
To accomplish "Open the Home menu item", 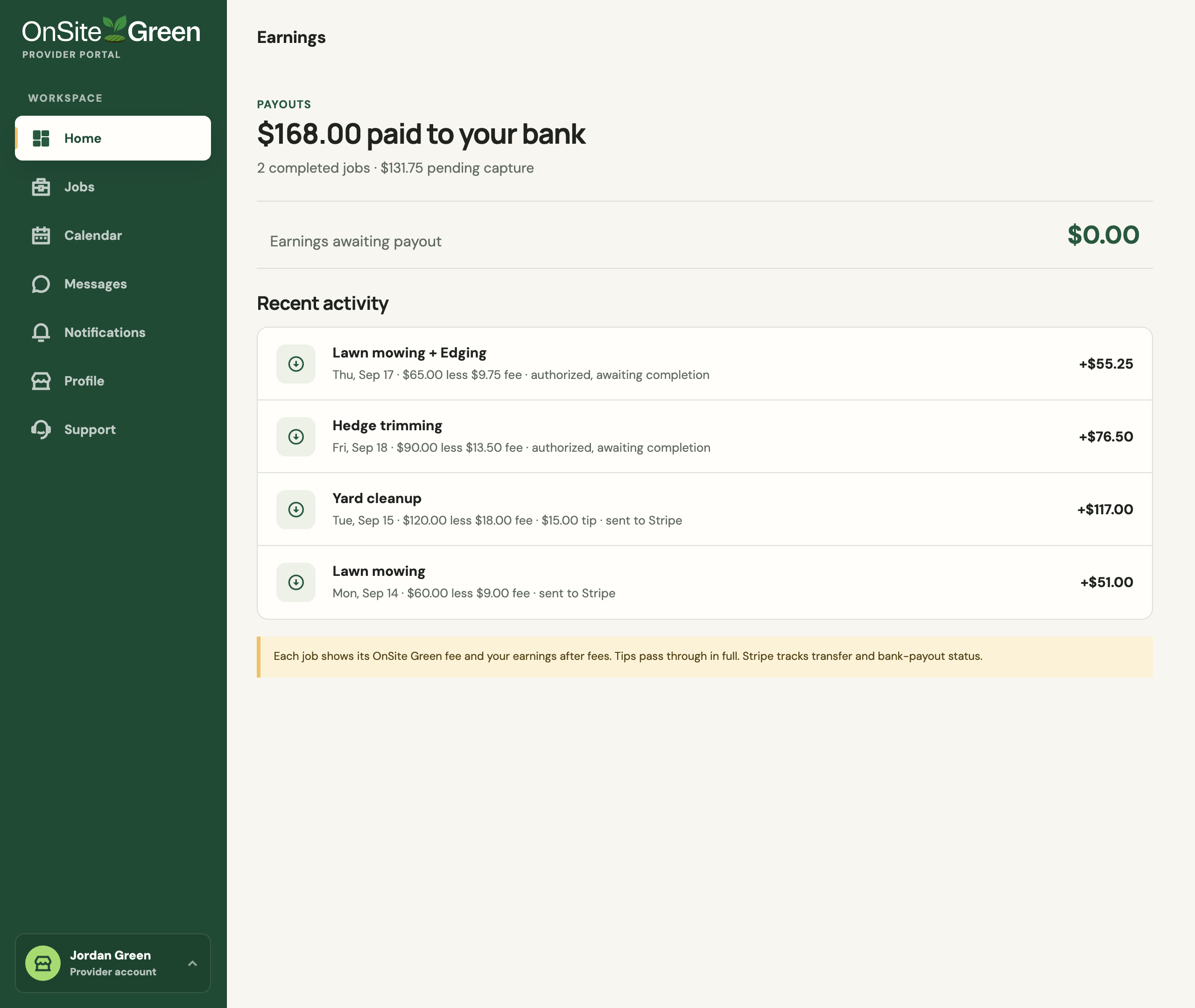I will (x=112, y=138).
